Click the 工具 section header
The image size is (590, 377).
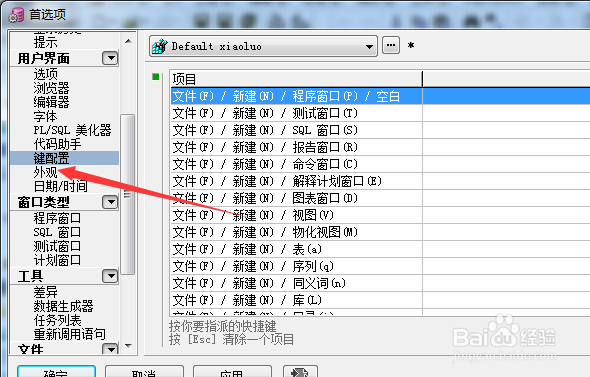coord(30,276)
